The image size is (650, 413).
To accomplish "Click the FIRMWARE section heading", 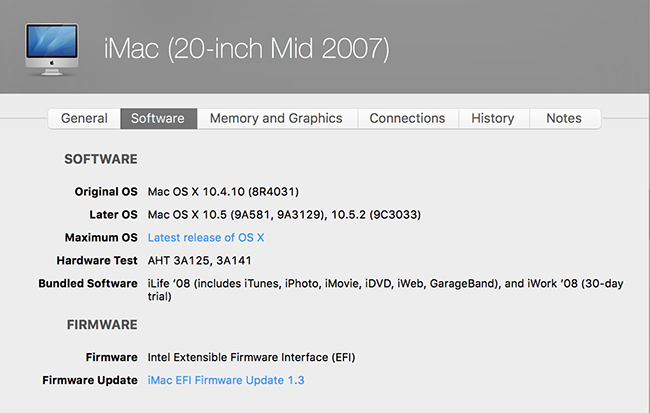I will point(101,325).
